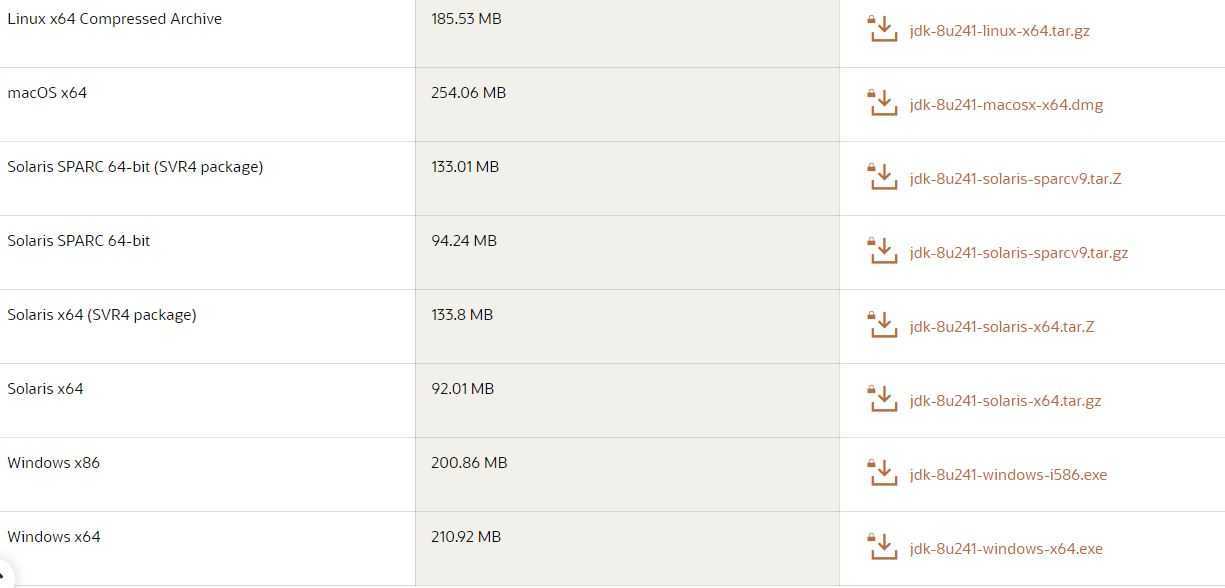Open the jdk-8u241-linux-x64.tar.gz link
This screenshot has height=588, width=1225.
1000,31
